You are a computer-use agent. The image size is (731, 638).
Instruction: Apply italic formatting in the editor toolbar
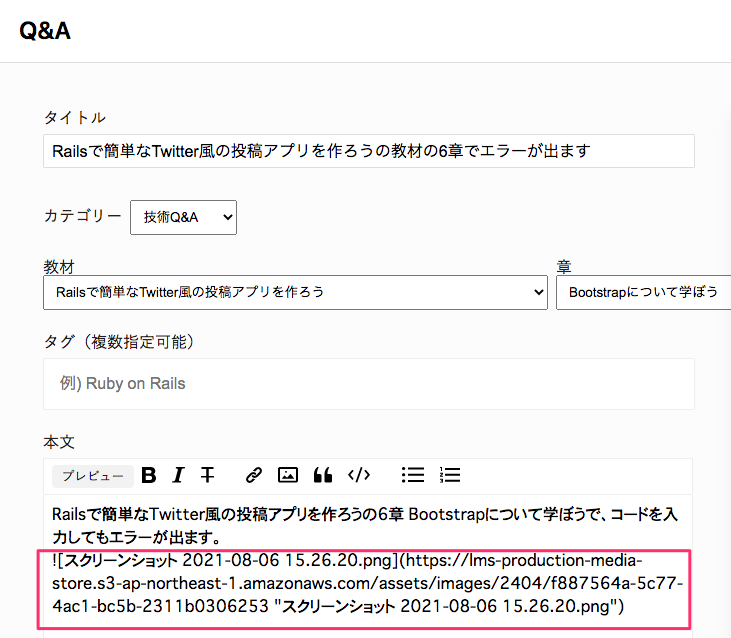pos(178,475)
